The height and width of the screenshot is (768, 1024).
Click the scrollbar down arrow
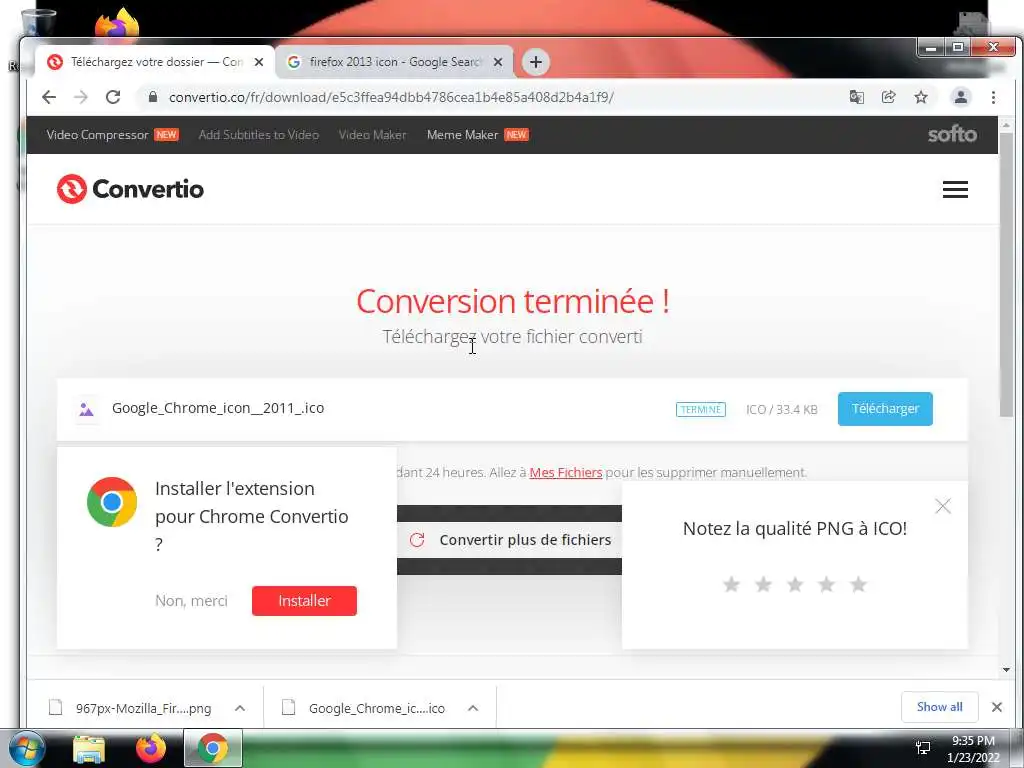tap(1006, 669)
